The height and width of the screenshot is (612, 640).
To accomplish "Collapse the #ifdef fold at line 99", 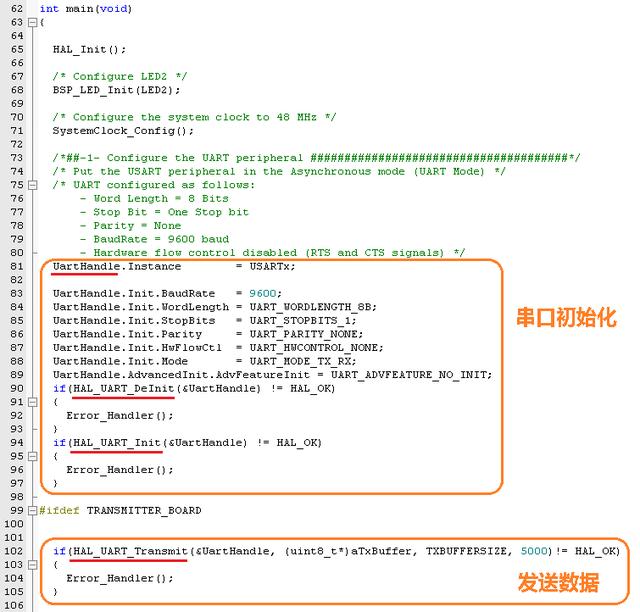I will pos(32,511).
